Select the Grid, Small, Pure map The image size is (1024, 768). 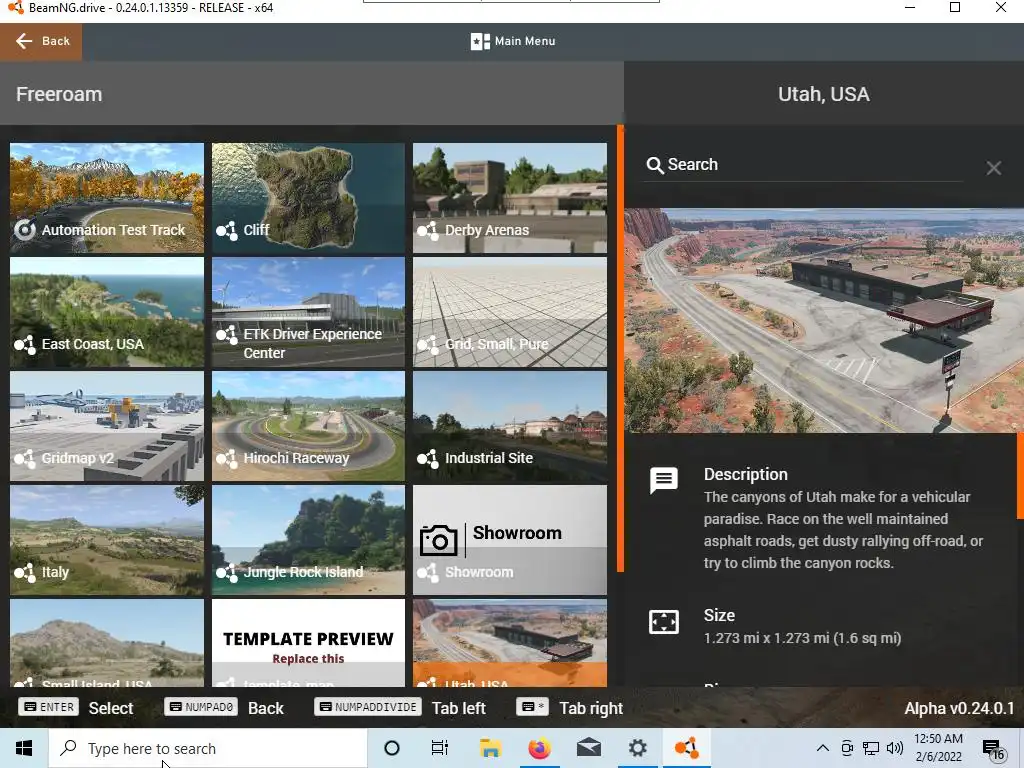[509, 312]
